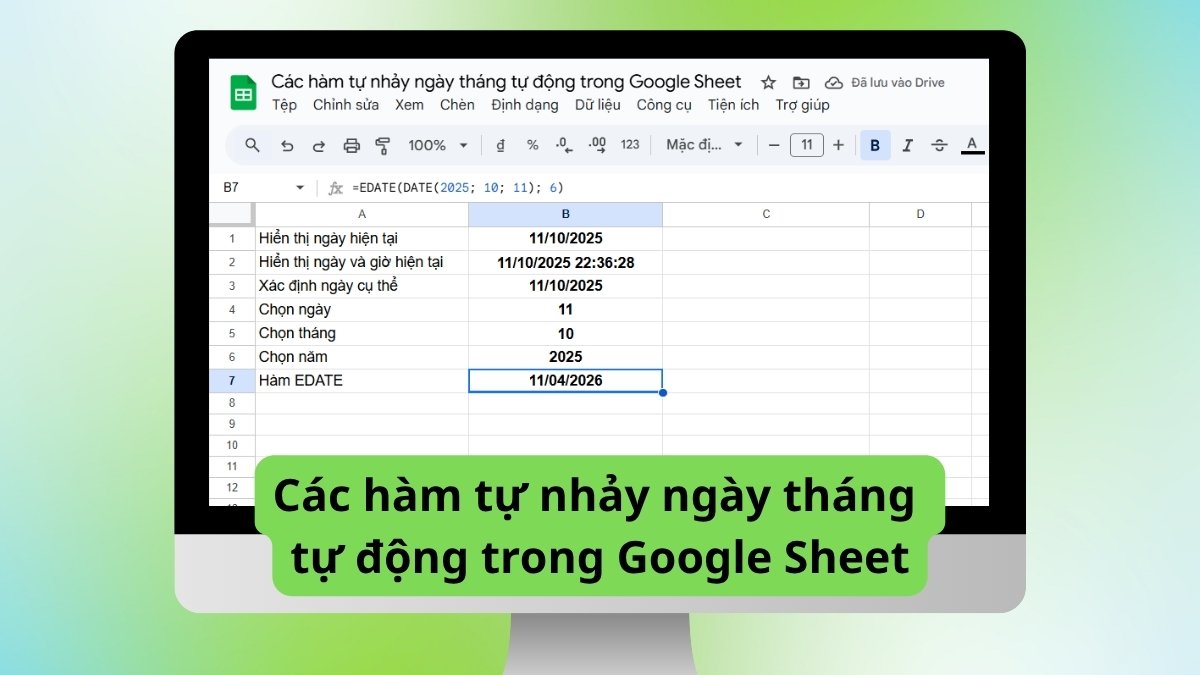Open the Công cụ menu
Image resolution: width=1200 pixels, height=675 pixels.
click(664, 105)
